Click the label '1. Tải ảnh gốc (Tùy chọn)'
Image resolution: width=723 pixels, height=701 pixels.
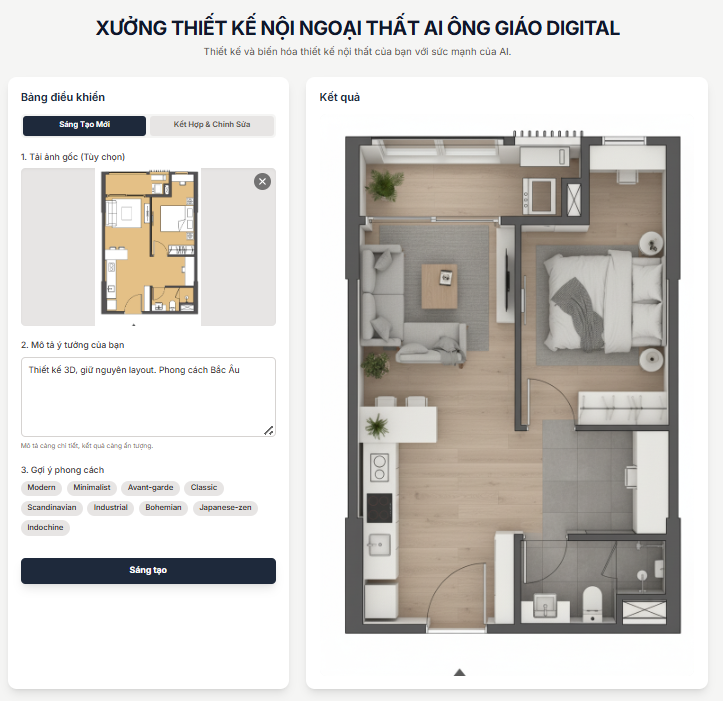[73, 157]
